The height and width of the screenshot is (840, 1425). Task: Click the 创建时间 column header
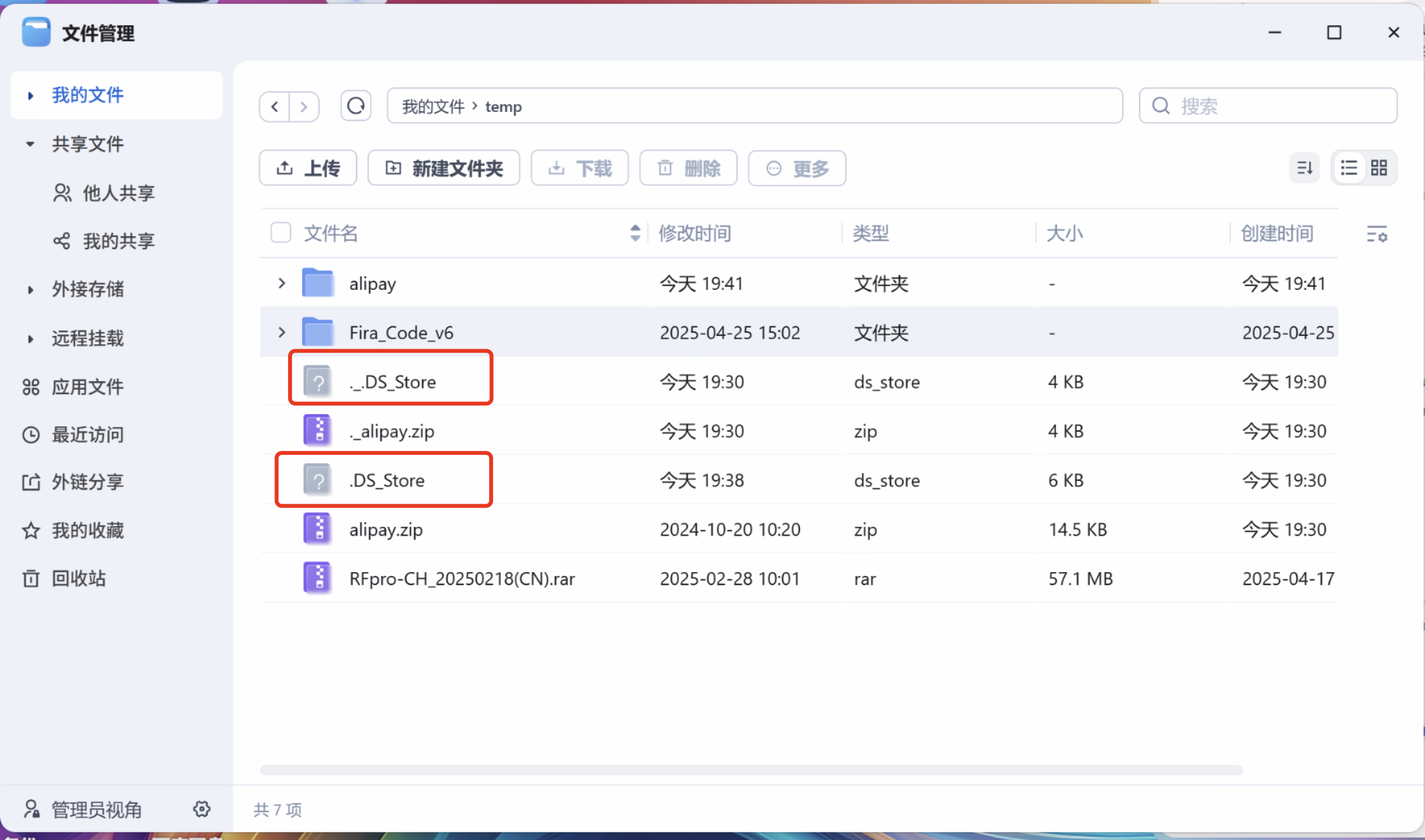[1277, 233]
